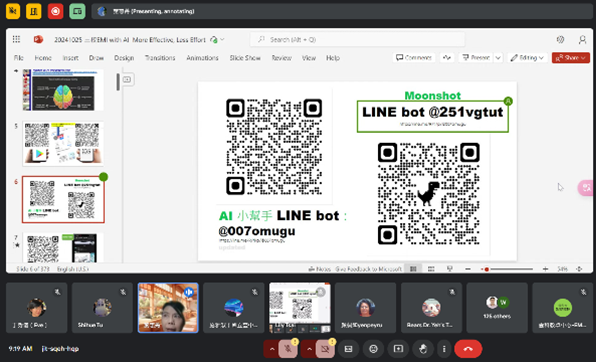
Task: Expand the microphone audio settings arrow
Action: 272,349
